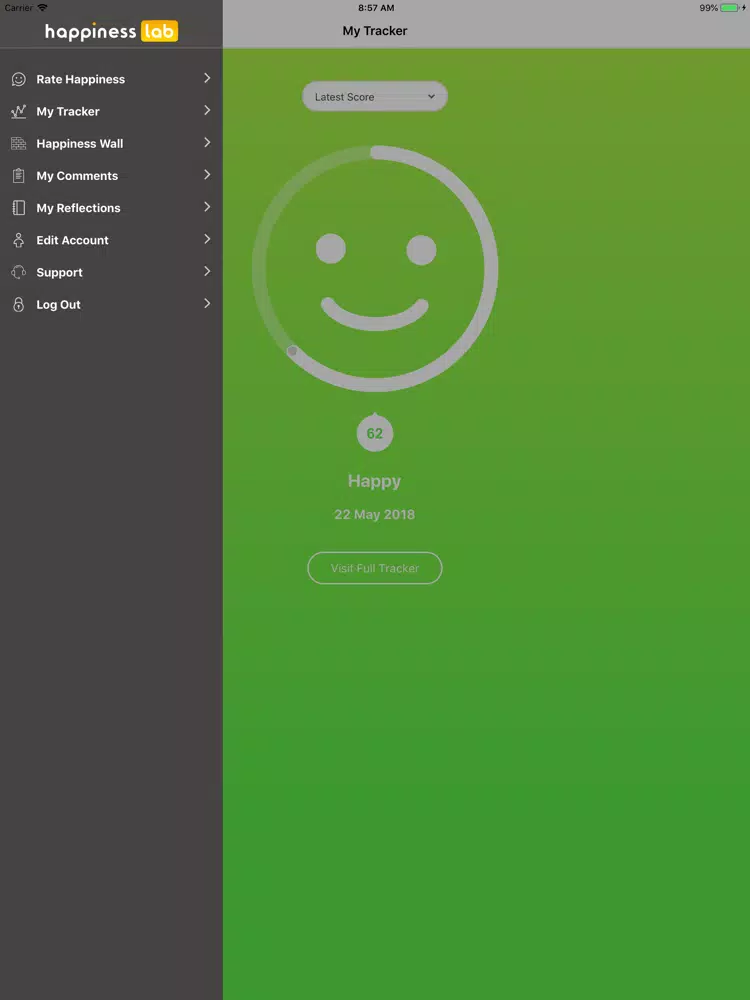This screenshot has height=1000, width=750.
Task: Click the Happiness Wall brick icon
Action: pyautogui.click(x=18, y=143)
